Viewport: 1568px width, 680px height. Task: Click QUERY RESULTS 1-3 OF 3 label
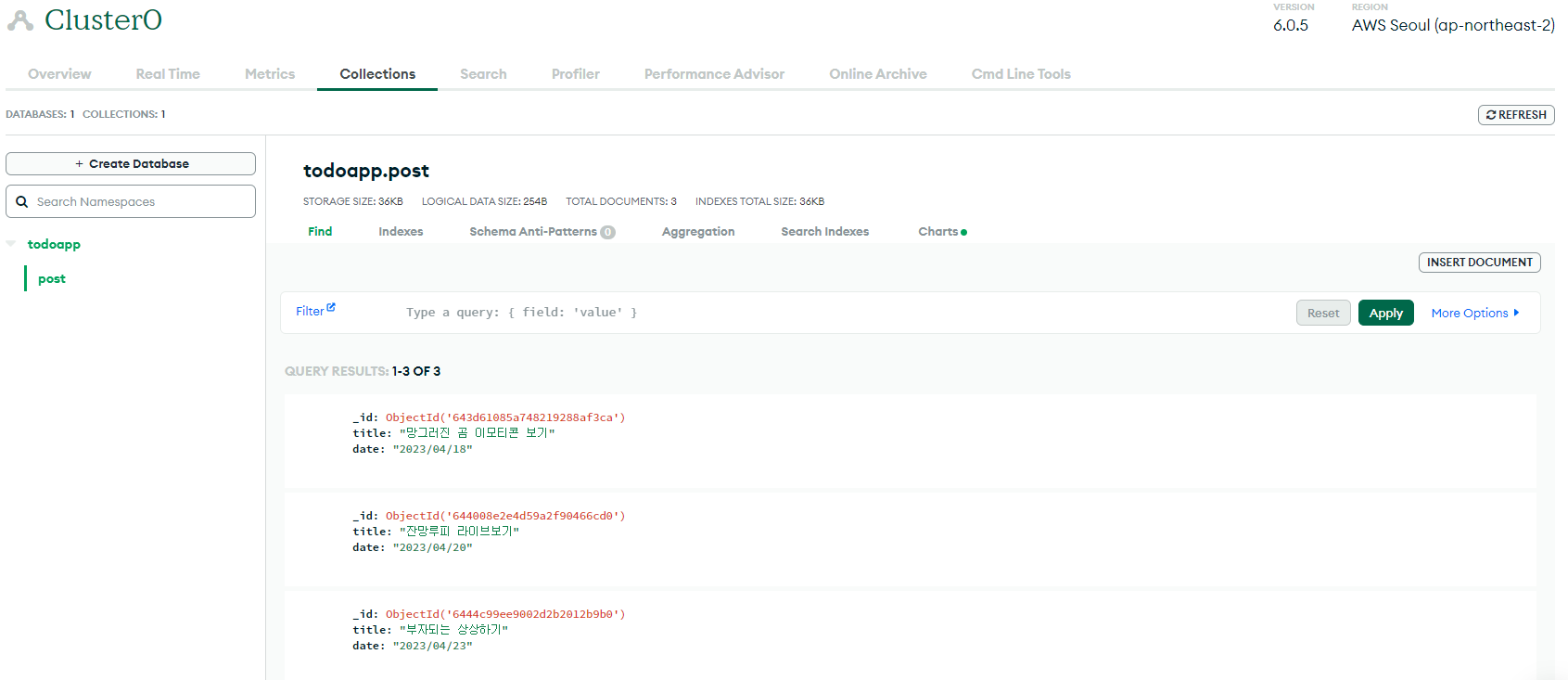(363, 371)
